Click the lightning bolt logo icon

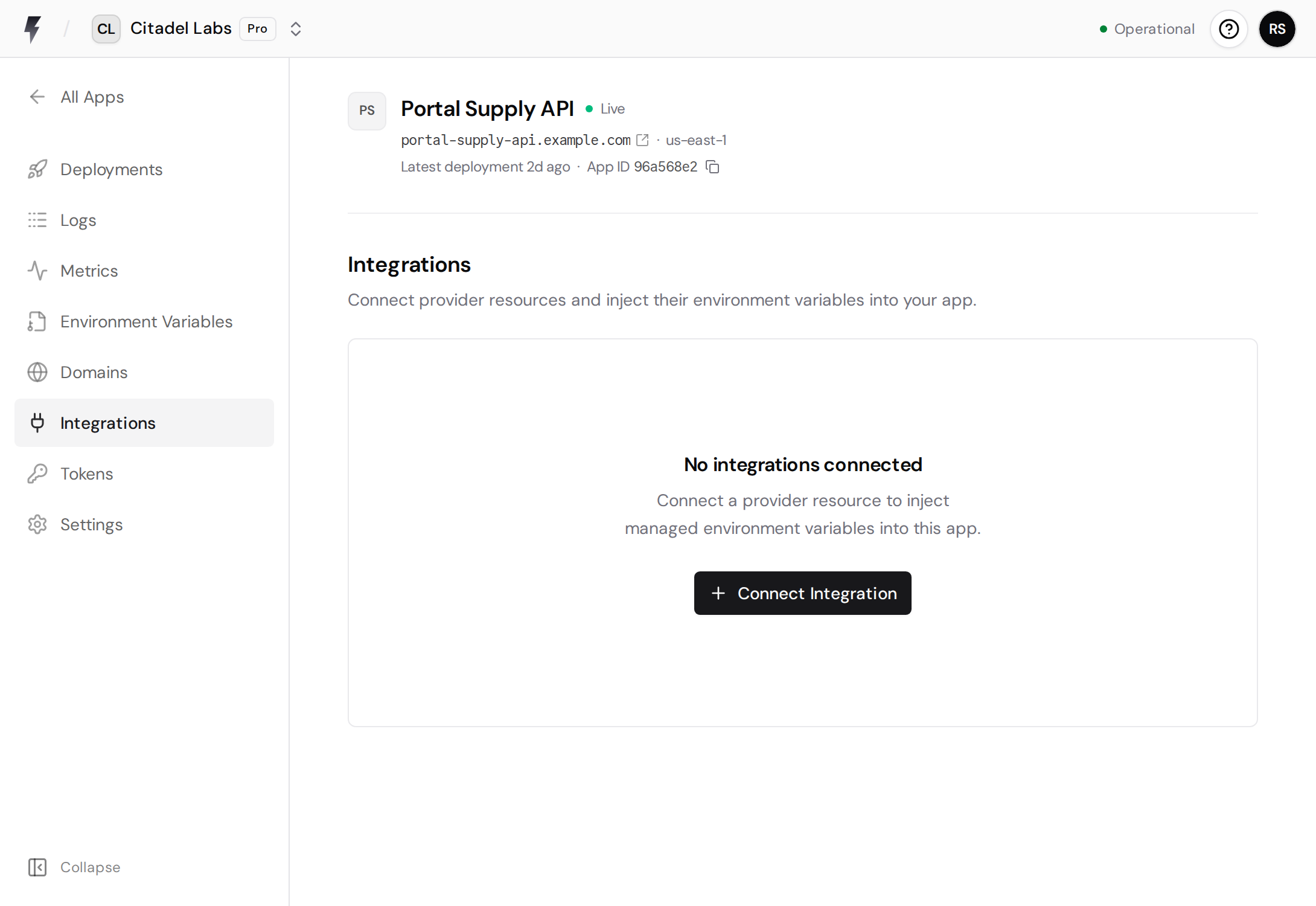[x=33, y=29]
